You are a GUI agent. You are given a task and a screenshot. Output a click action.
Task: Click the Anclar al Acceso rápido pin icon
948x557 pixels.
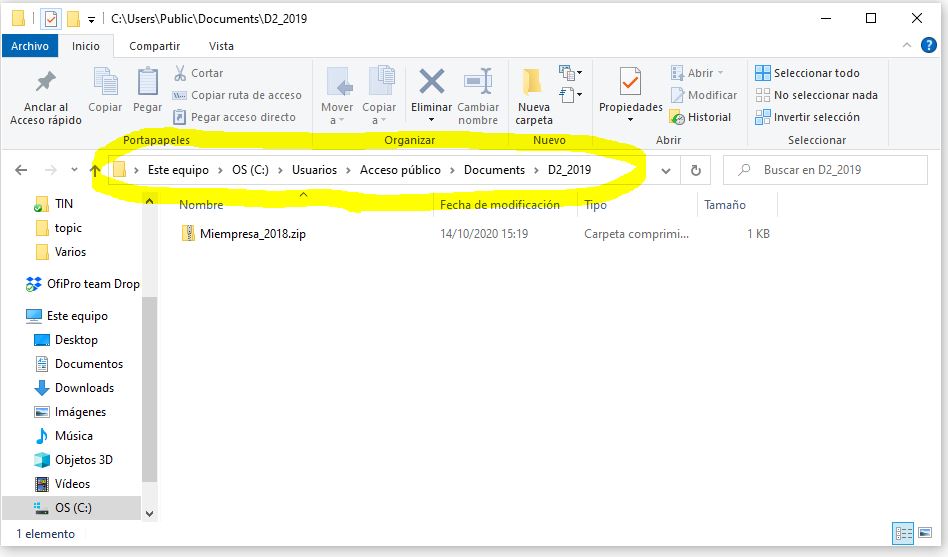click(x=45, y=82)
